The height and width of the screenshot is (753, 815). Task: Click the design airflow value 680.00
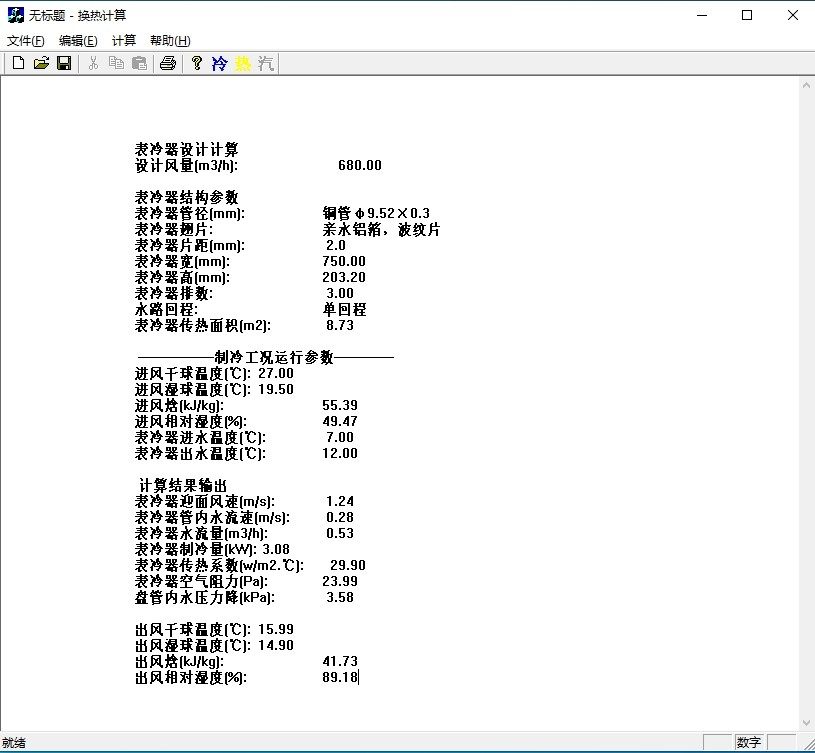(x=360, y=165)
